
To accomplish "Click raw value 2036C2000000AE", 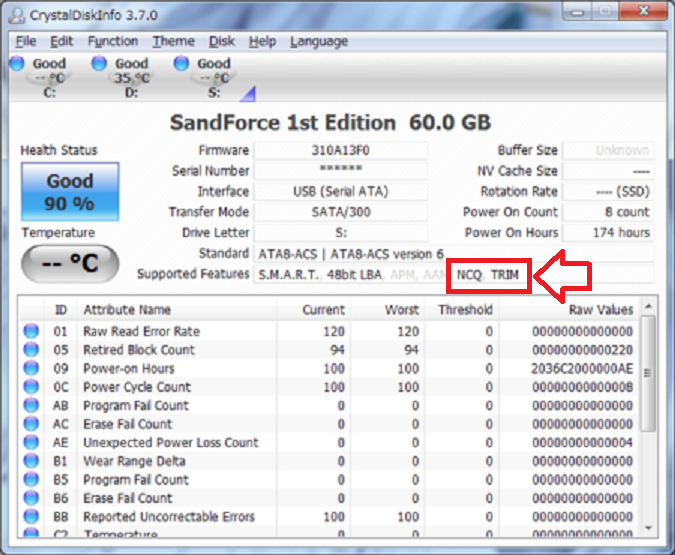I will point(582,369).
